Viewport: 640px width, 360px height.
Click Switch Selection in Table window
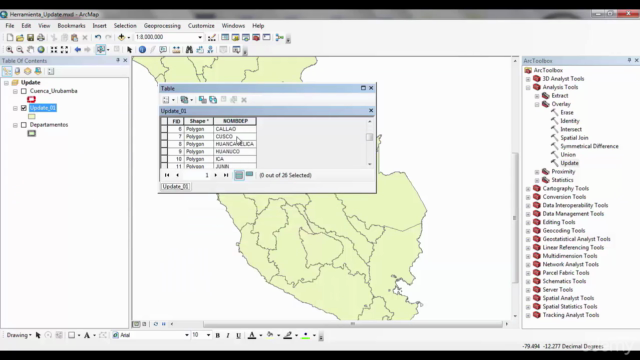coord(213,100)
